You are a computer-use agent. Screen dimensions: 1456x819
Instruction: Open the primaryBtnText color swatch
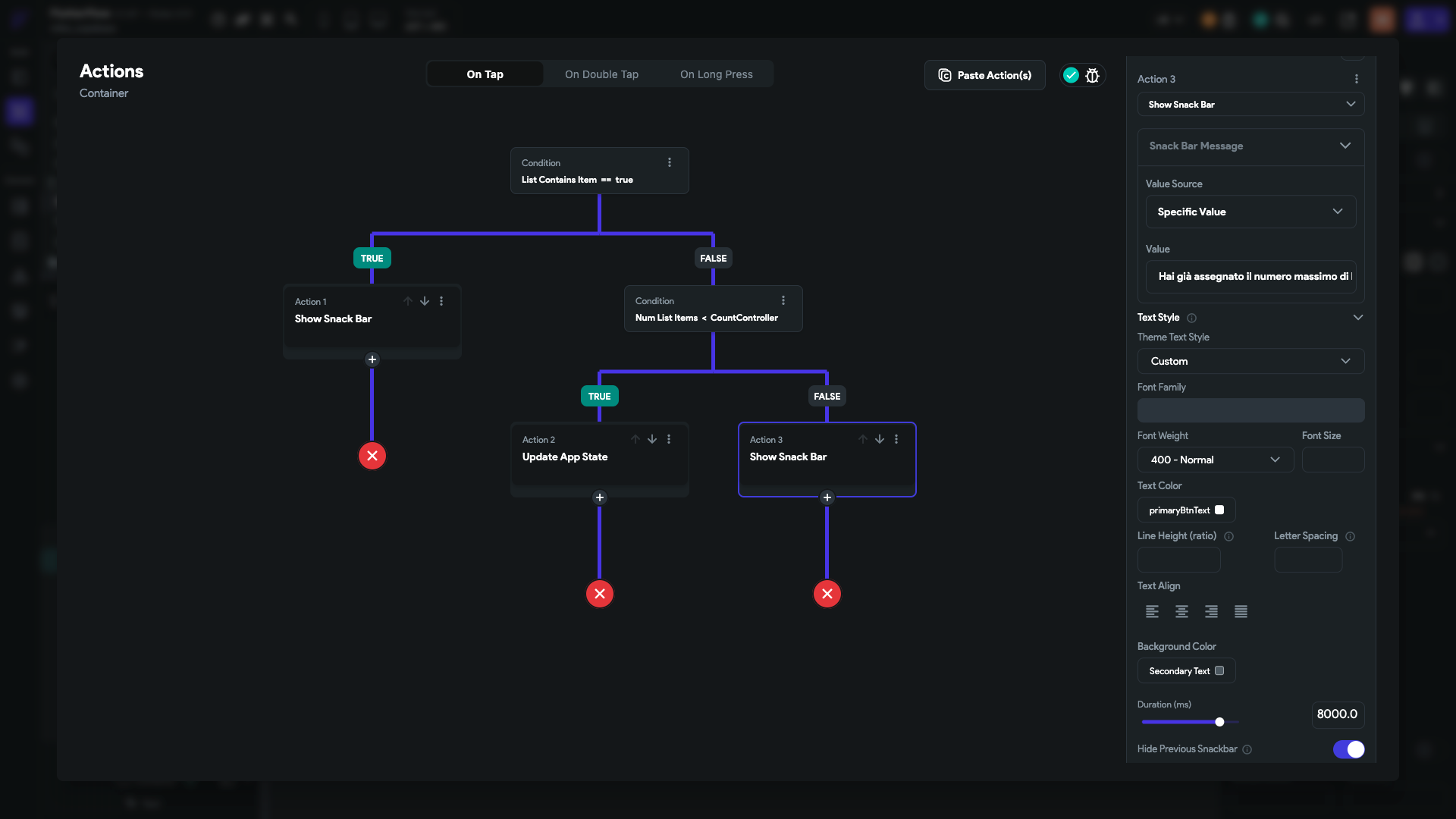1220,510
